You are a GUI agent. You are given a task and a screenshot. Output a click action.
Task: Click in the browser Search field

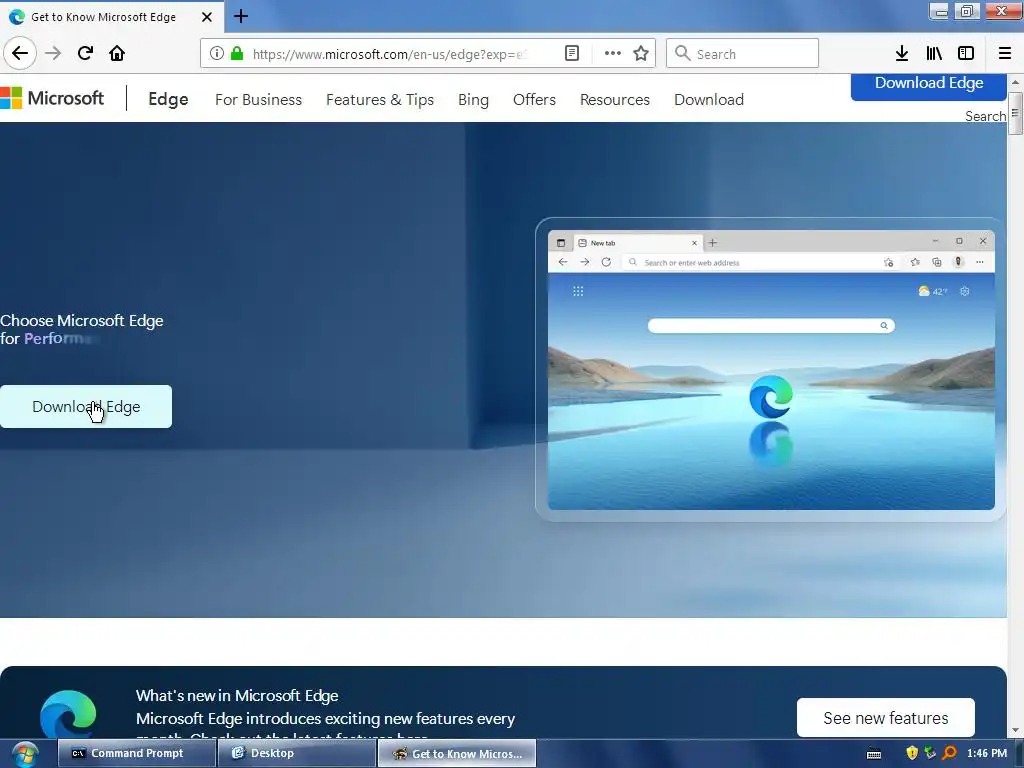click(x=742, y=54)
